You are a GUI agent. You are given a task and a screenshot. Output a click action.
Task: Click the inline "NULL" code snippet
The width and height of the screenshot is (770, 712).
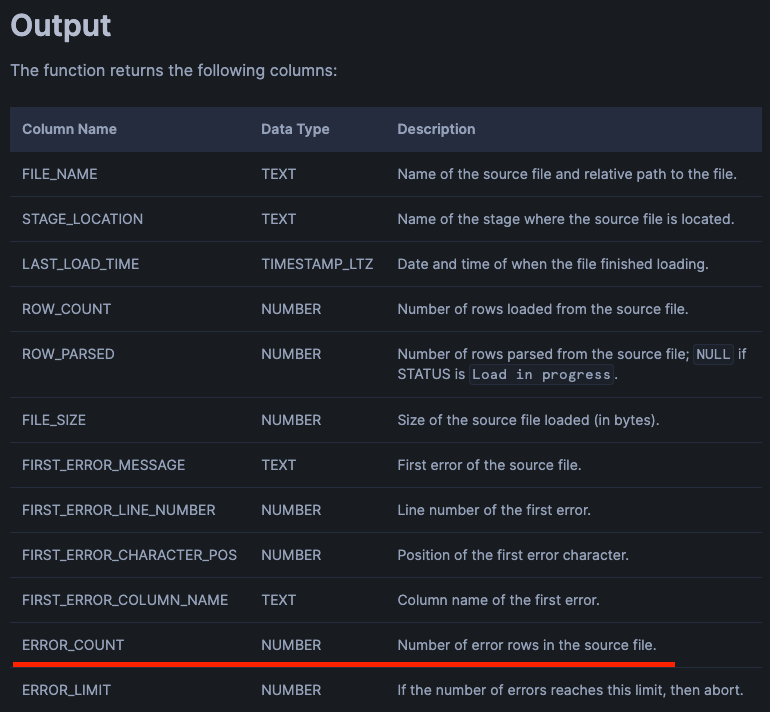pos(713,354)
